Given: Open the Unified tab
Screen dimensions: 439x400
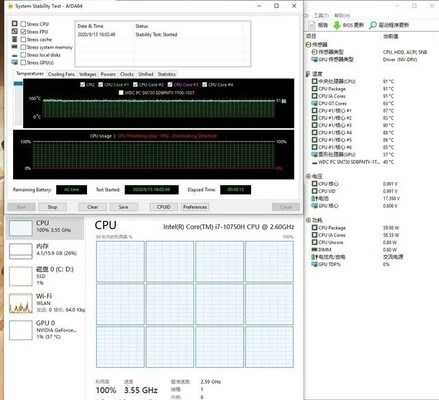Looking at the screenshot, I should click(x=146, y=74).
